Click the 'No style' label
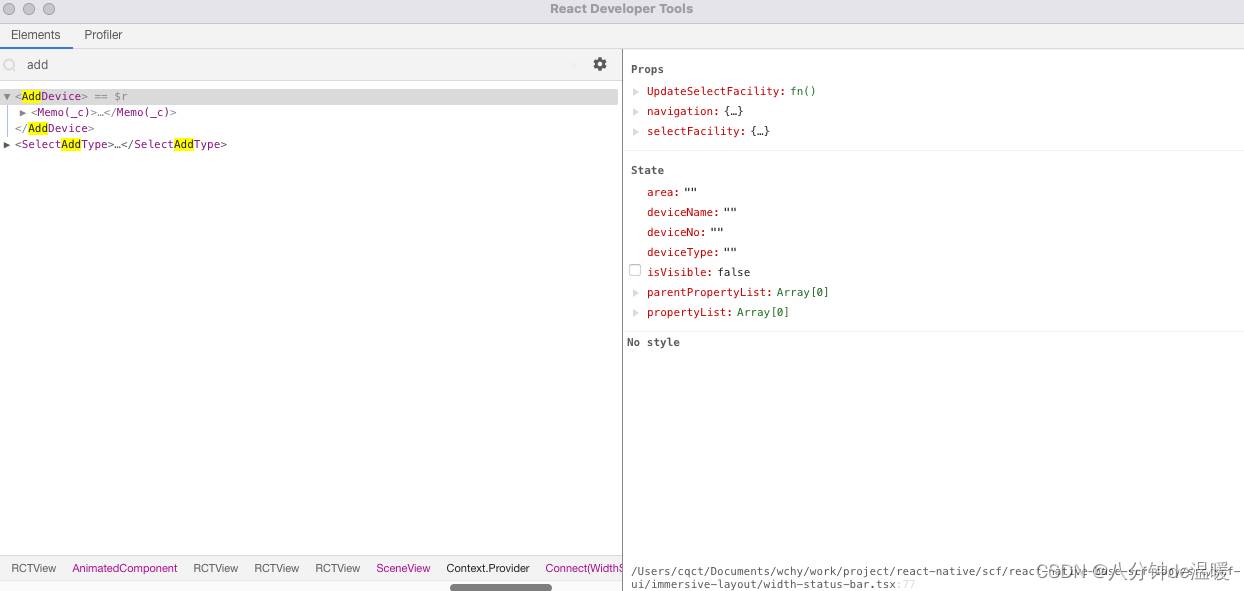 (653, 342)
